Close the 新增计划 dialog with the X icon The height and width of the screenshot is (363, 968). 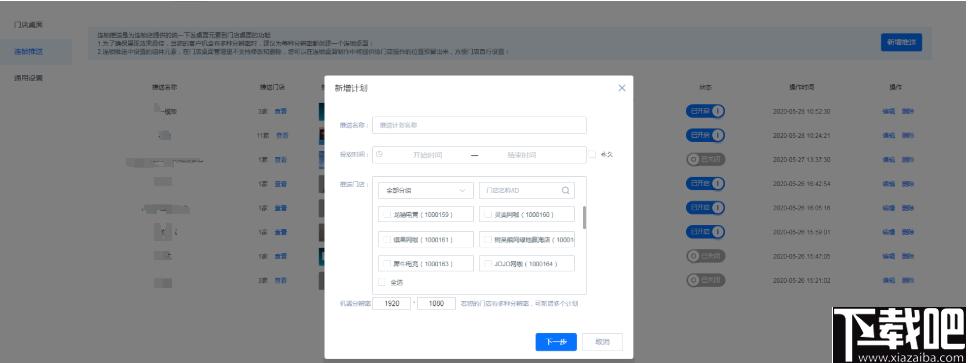click(622, 88)
